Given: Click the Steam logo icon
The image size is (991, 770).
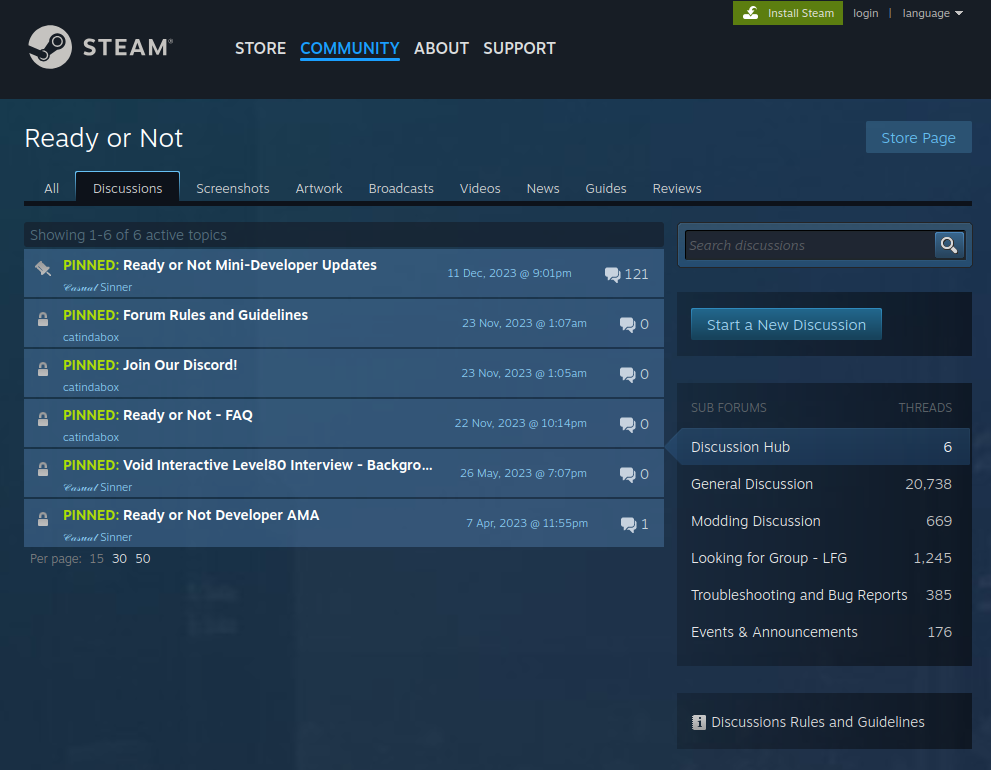Looking at the screenshot, I should point(50,47).
